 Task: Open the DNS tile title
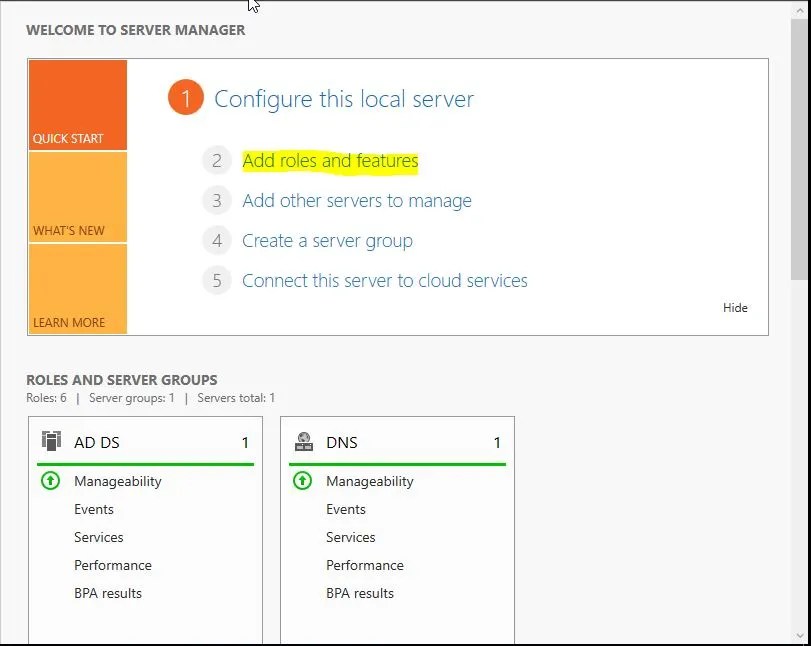coord(342,443)
